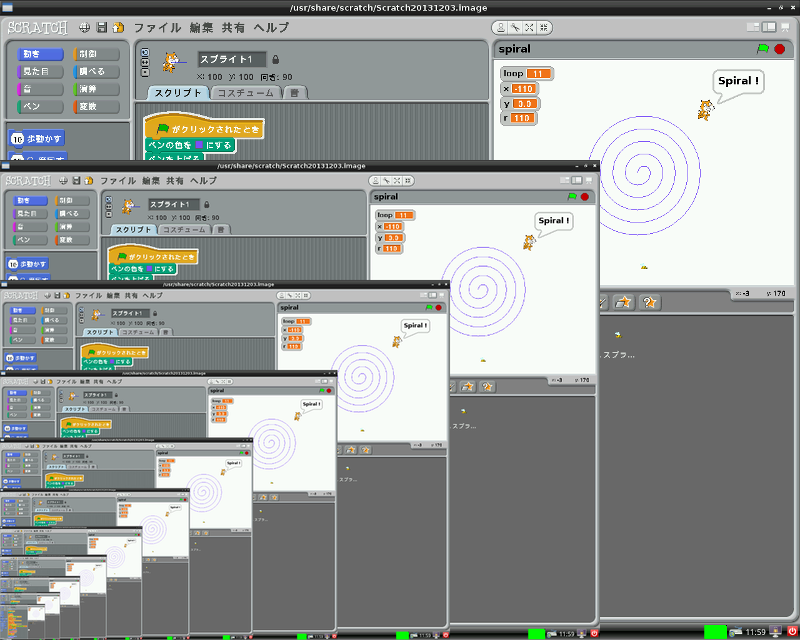The image size is (800, 640).
Task: Select the 変数 block category in largest window
Action: click(96, 106)
